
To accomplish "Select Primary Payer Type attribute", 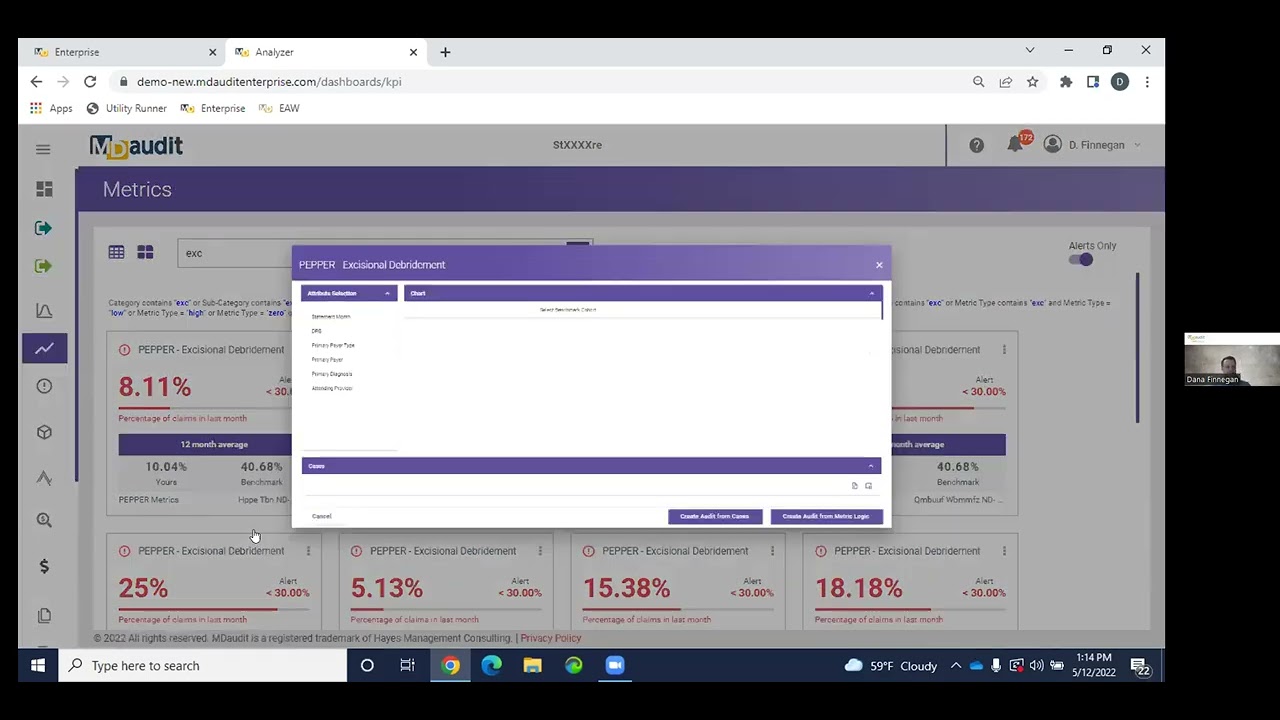I will (x=333, y=345).
